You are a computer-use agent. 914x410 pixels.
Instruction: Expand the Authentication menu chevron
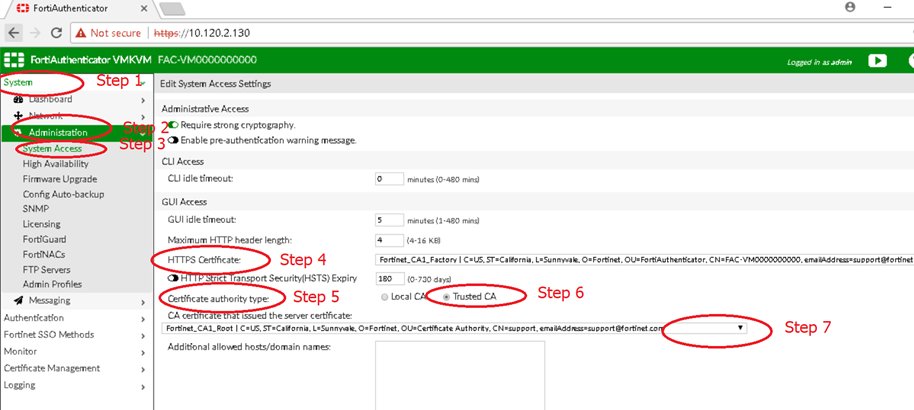[x=143, y=318]
